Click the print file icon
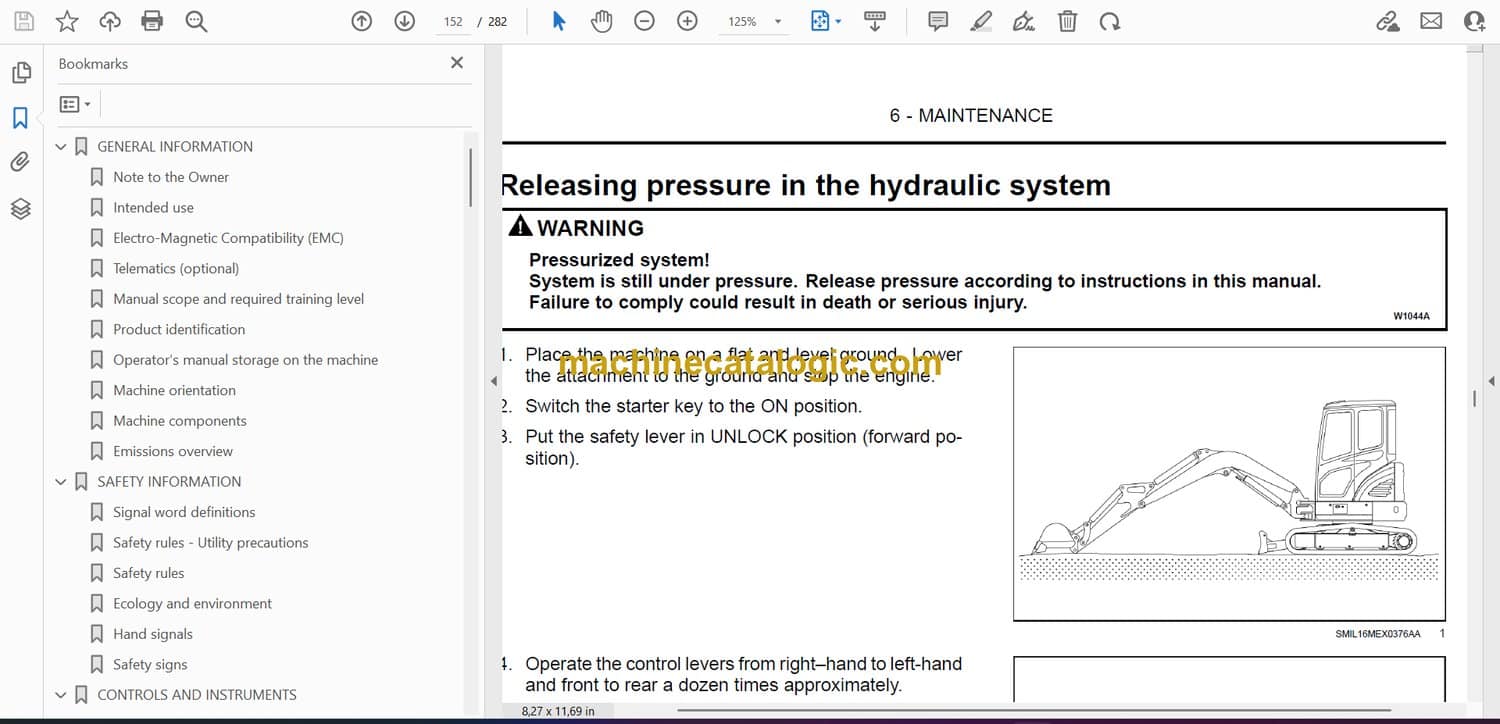Screen dimensions: 1500x724 coord(152,21)
